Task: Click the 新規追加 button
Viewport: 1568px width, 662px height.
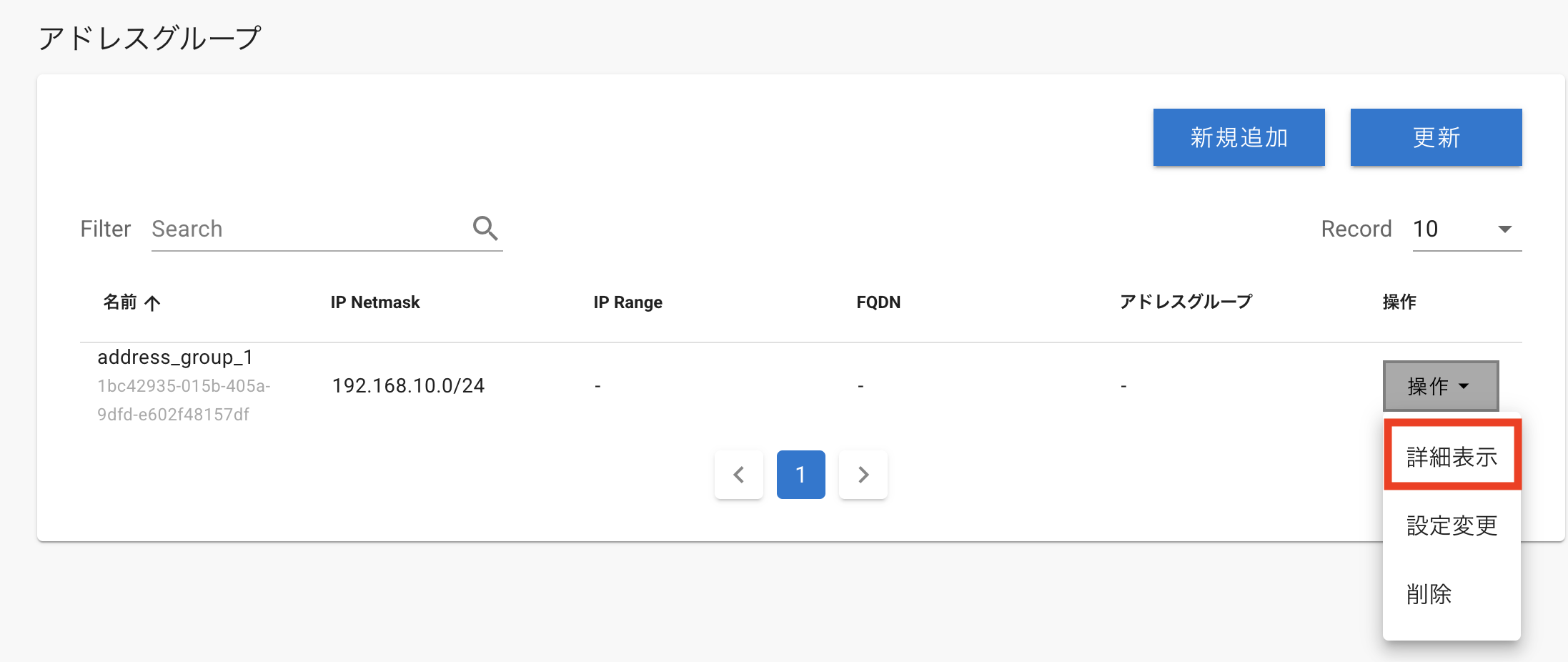Action: pos(1239,137)
